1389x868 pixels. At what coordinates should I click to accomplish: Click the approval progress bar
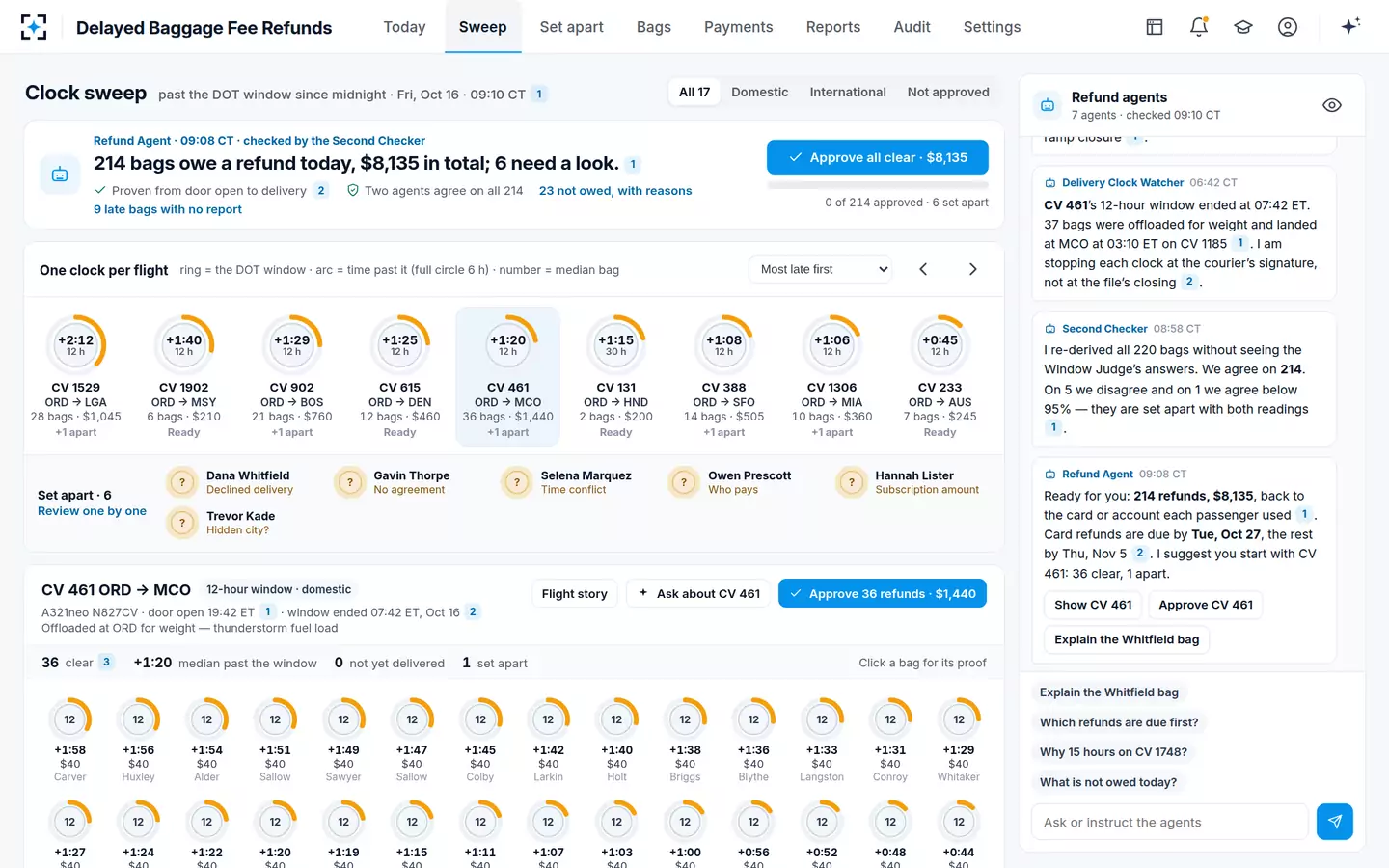pyautogui.click(x=878, y=183)
